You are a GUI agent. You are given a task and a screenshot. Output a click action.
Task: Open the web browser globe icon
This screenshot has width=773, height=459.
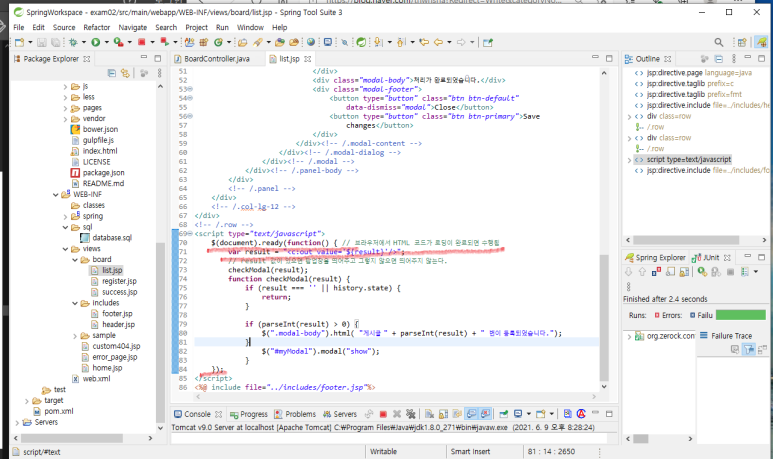[x=311, y=42]
